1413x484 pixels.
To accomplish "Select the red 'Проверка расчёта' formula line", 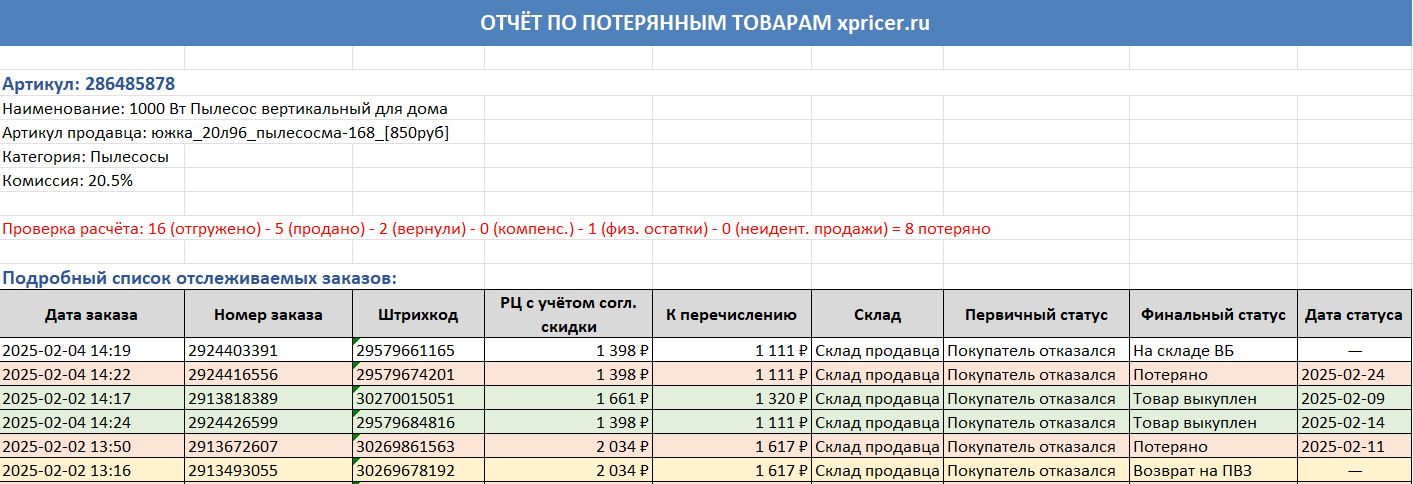I will coord(496,229).
